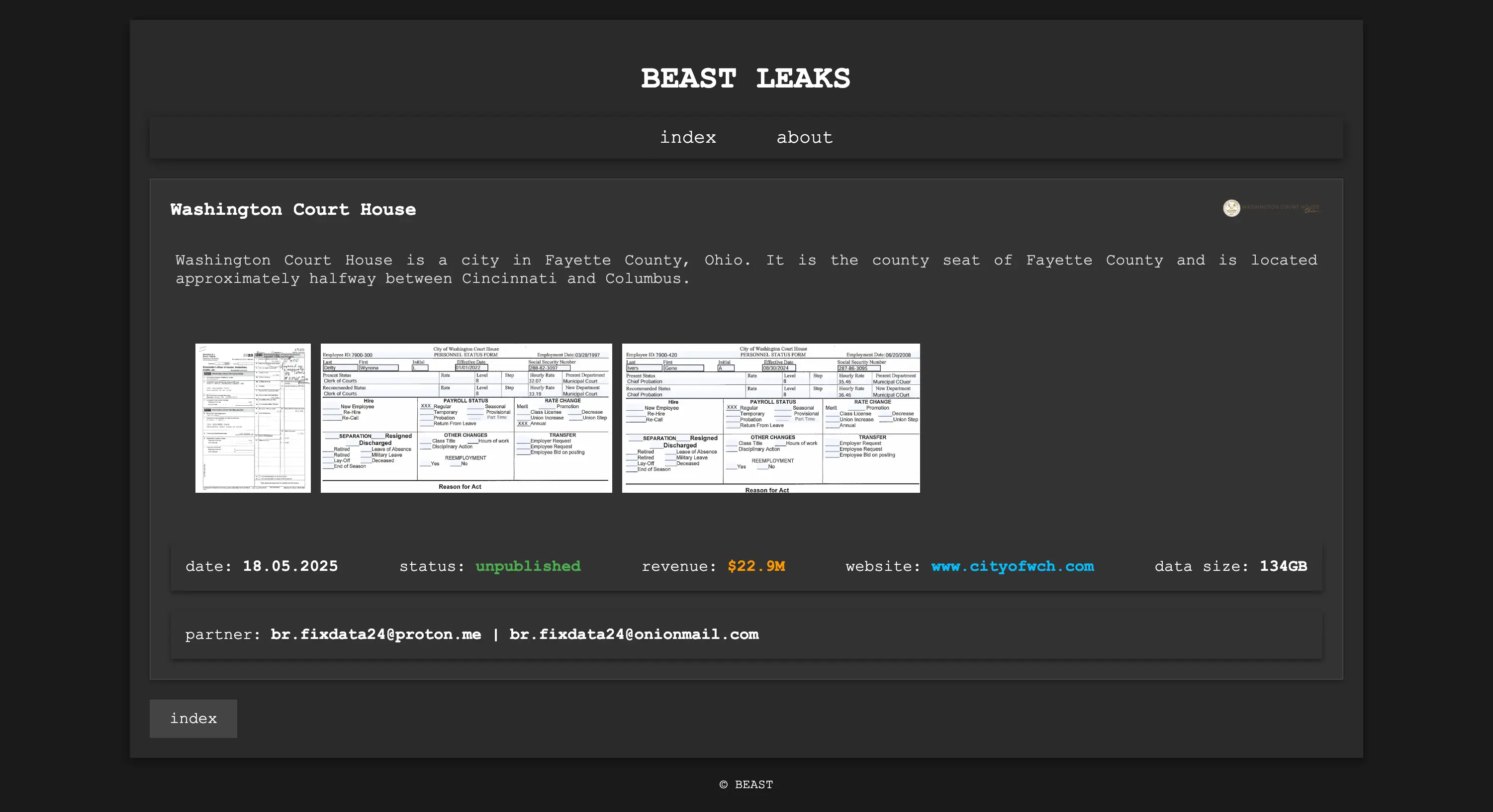Screen dimensions: 1493x812
Task: Open the about page in navigation
Action: (x=804, y=138)
